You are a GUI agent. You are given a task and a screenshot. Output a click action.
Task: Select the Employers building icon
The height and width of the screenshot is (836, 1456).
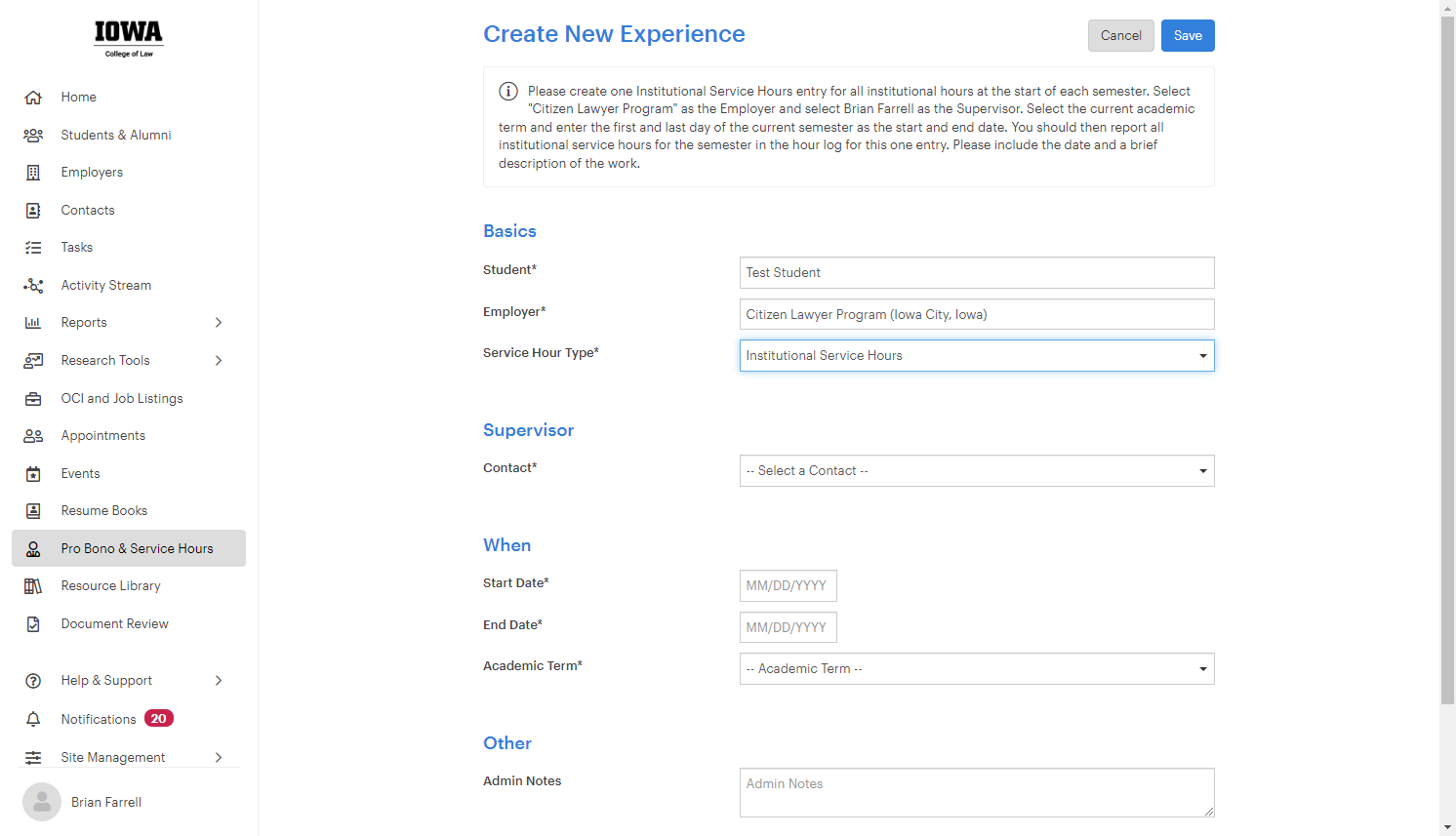pyautogui.click(x=33, y=173)
